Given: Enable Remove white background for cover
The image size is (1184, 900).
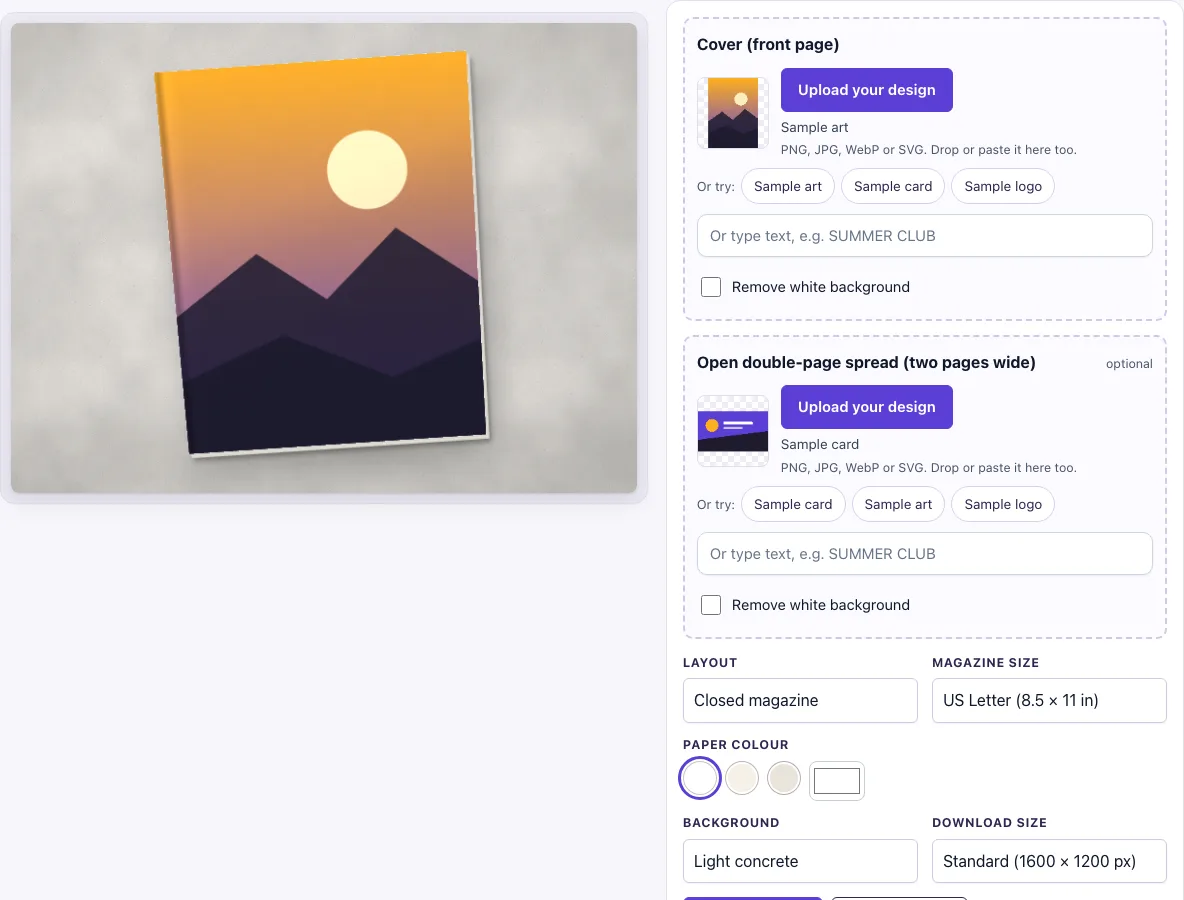Looking at the screenshot, I should click(x=711, y=287).
